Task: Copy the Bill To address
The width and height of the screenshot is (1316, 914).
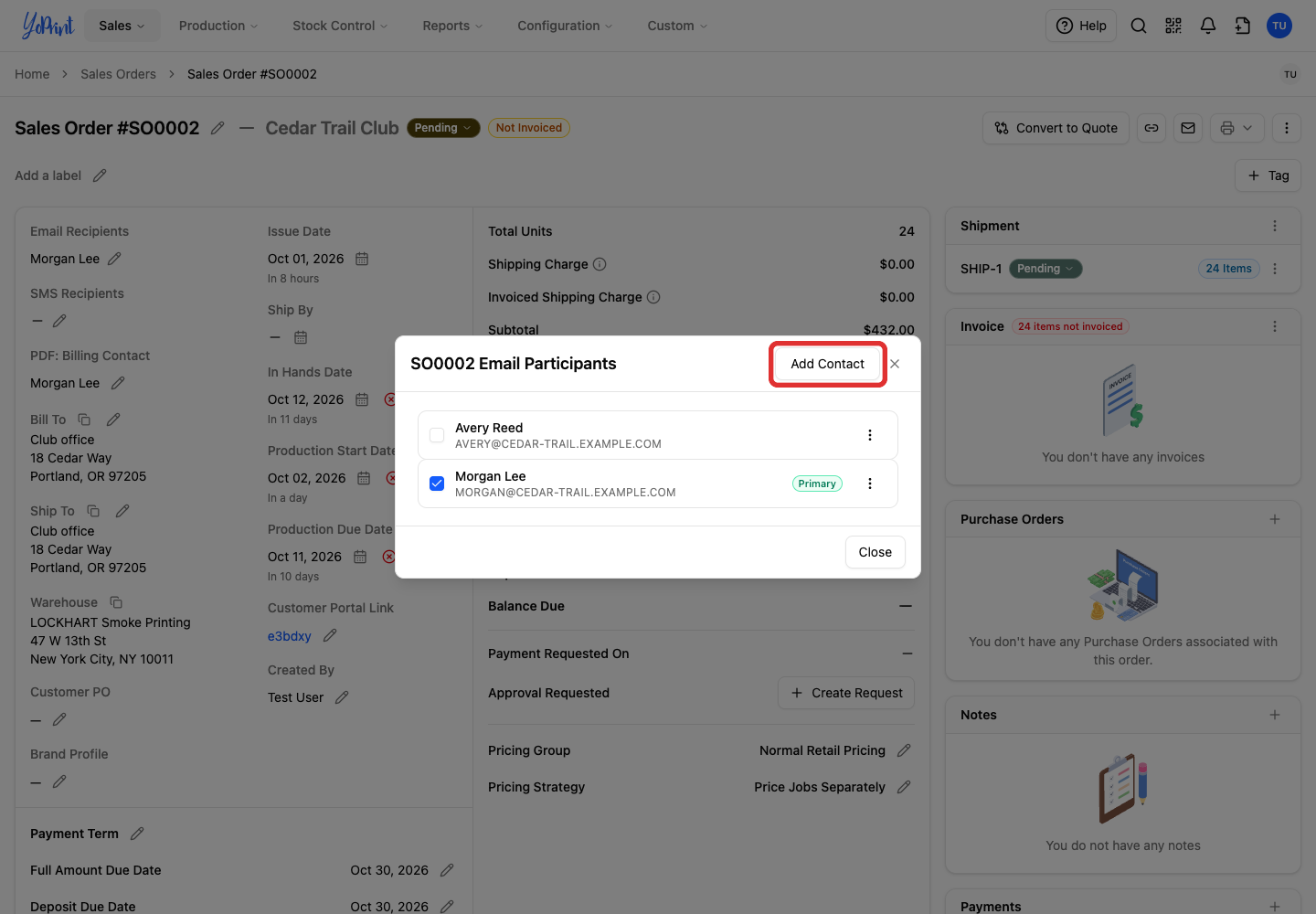Action: pyautogui.click(x=84, y=420)
